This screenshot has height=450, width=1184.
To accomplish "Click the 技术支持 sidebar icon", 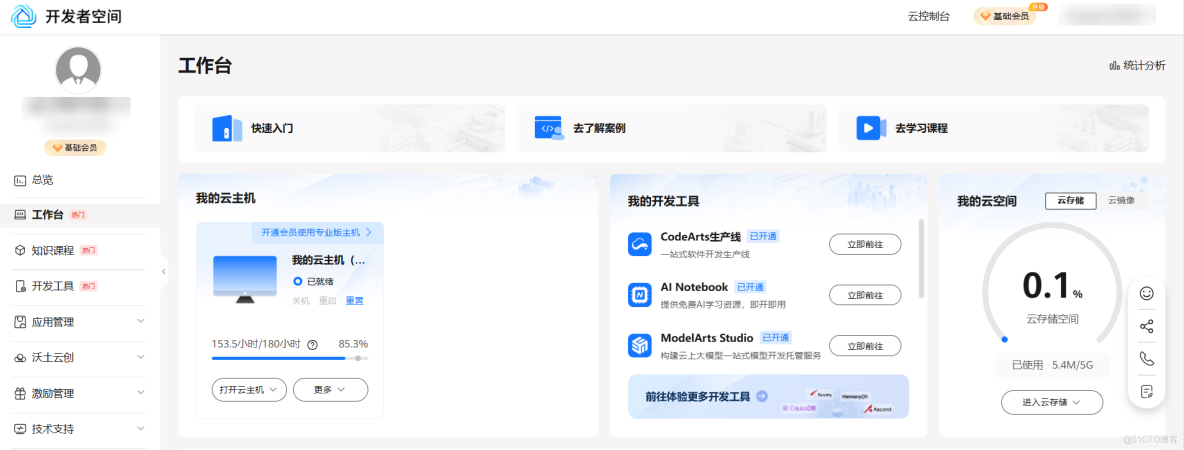I will click(20, 429).
